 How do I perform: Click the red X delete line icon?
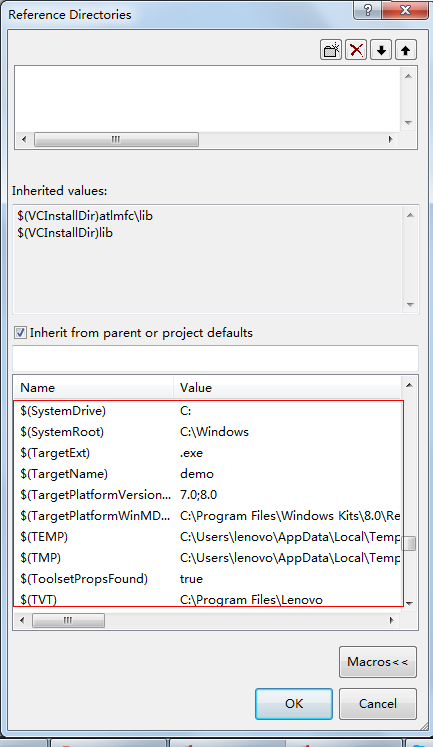(x=356, y=50)
